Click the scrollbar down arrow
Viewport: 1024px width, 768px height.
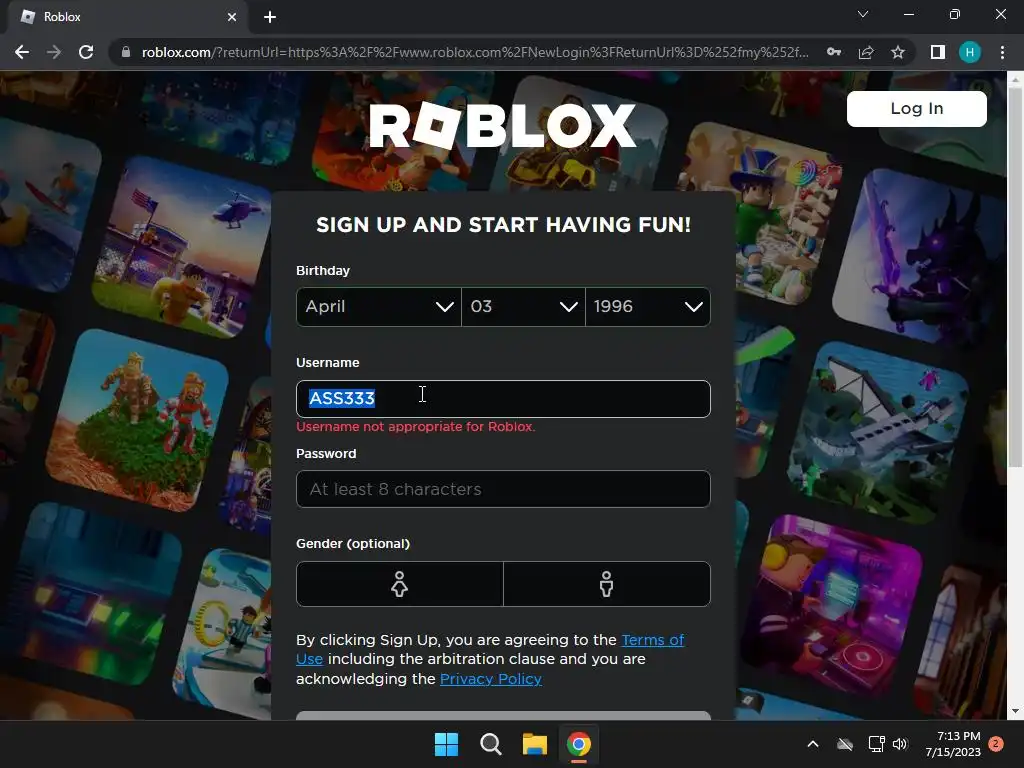click(1015, 711)
